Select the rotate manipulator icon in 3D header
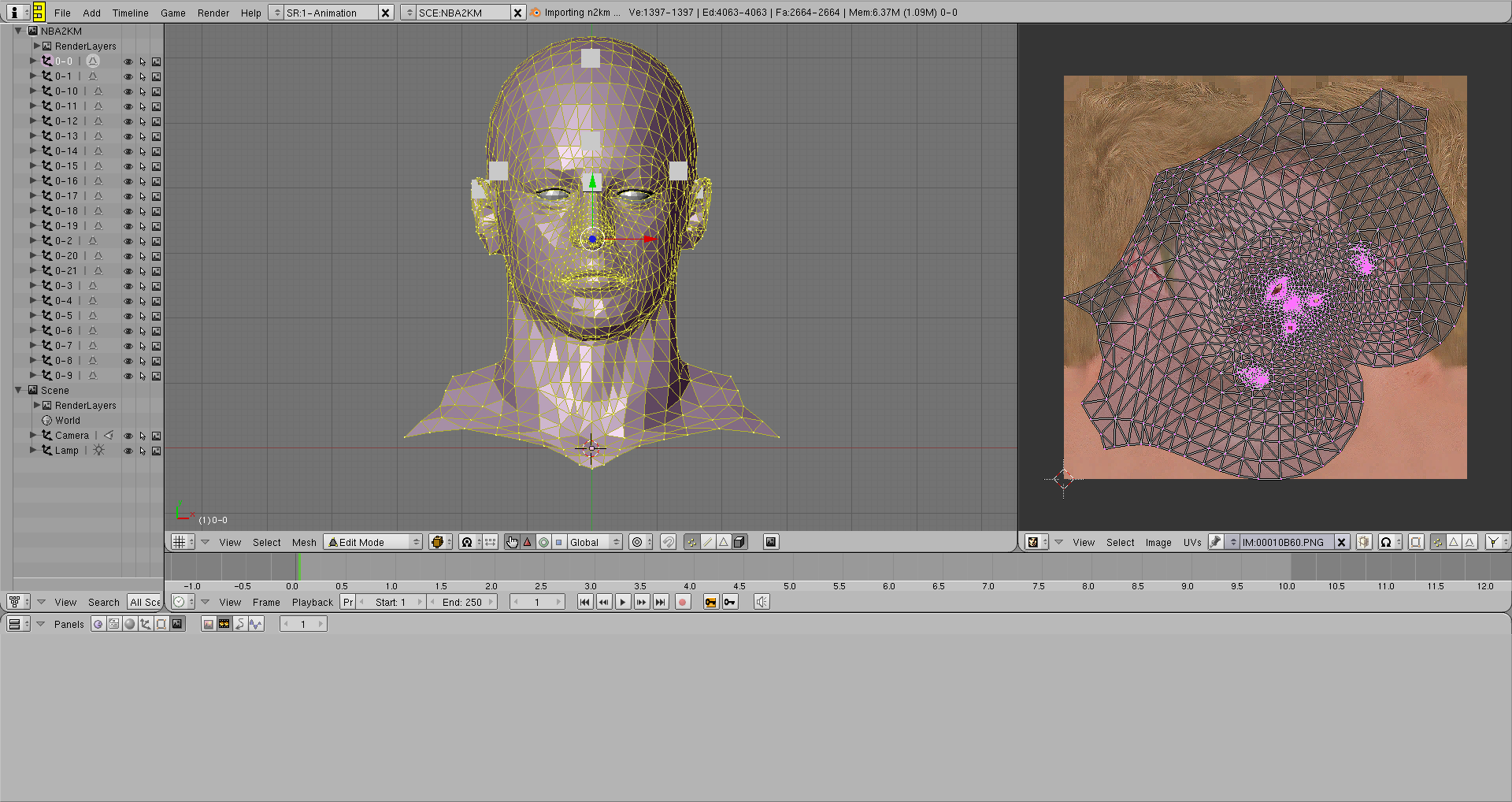Image resolution: width=1512 pixels, height=802 pixels. 543,542
